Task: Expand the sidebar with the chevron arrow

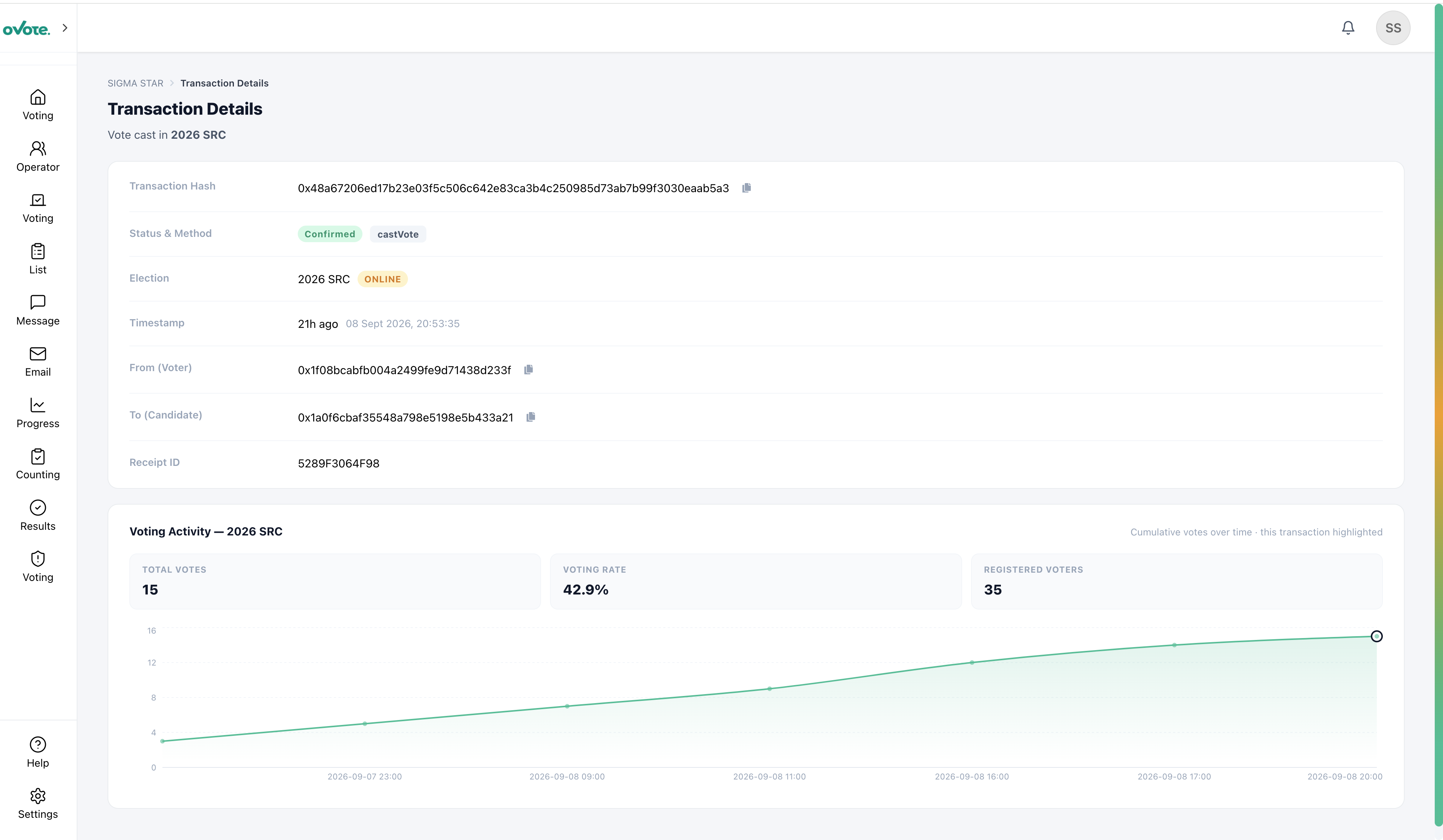Action: pos(65,27)
